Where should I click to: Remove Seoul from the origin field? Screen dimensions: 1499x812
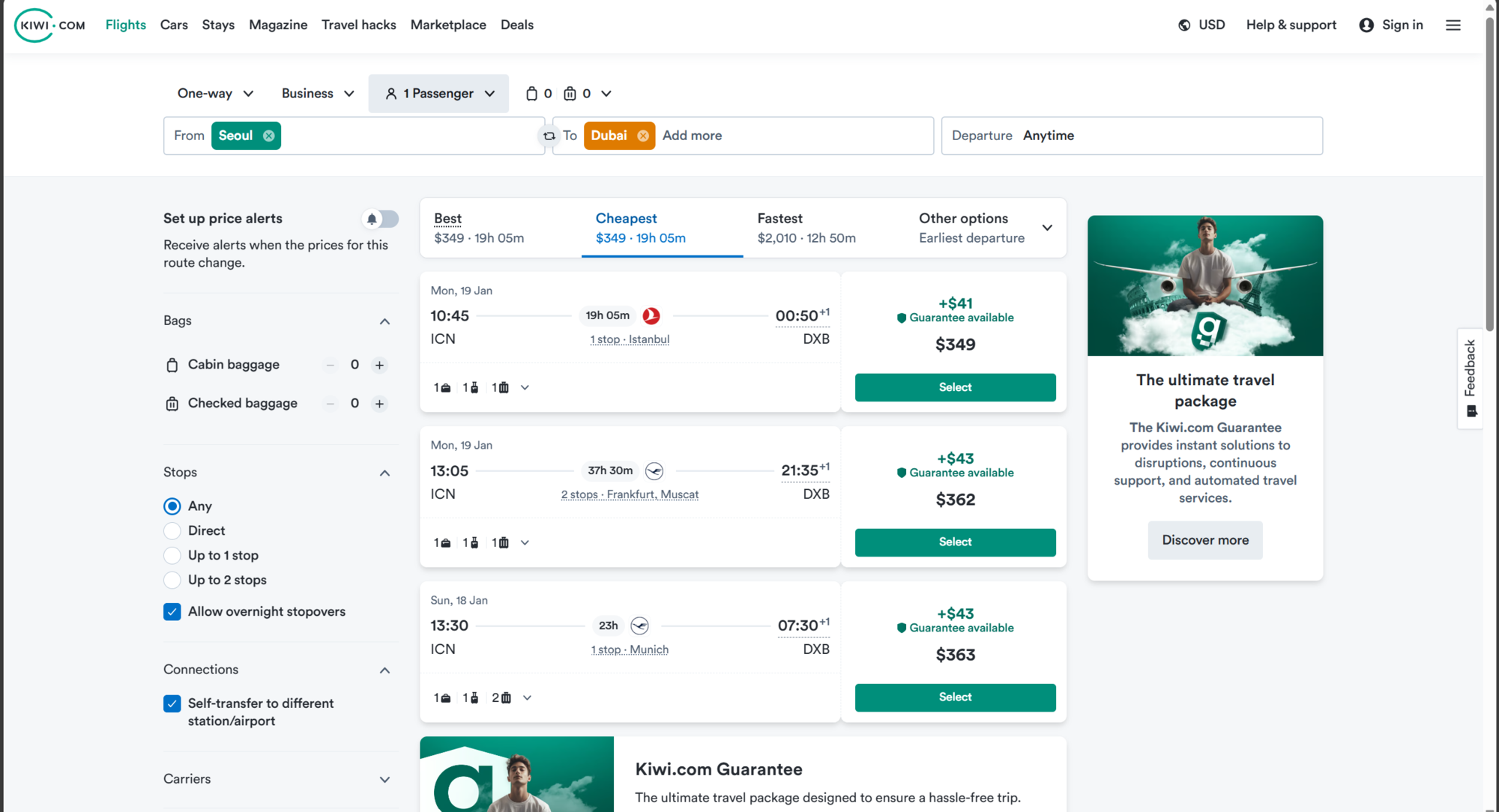click(268, 136)
